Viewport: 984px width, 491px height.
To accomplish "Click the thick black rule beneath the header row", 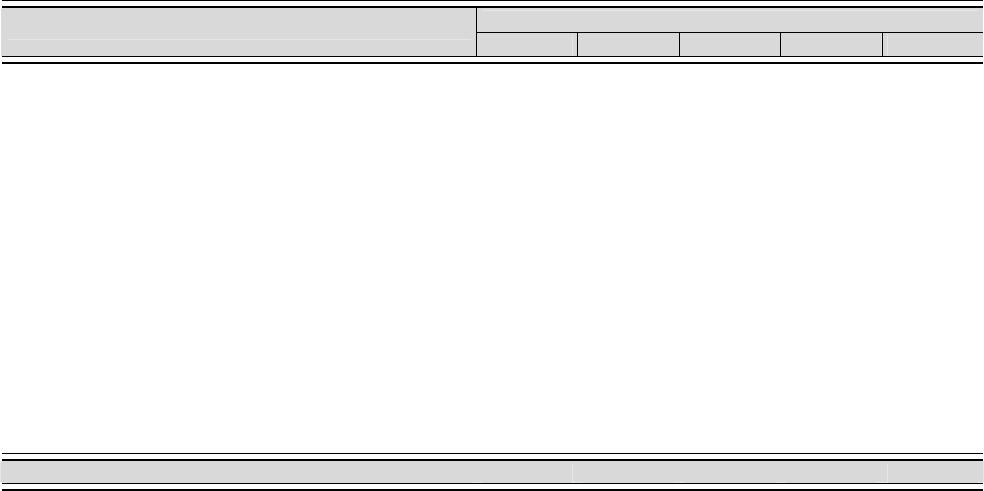I will click(492, 62).
